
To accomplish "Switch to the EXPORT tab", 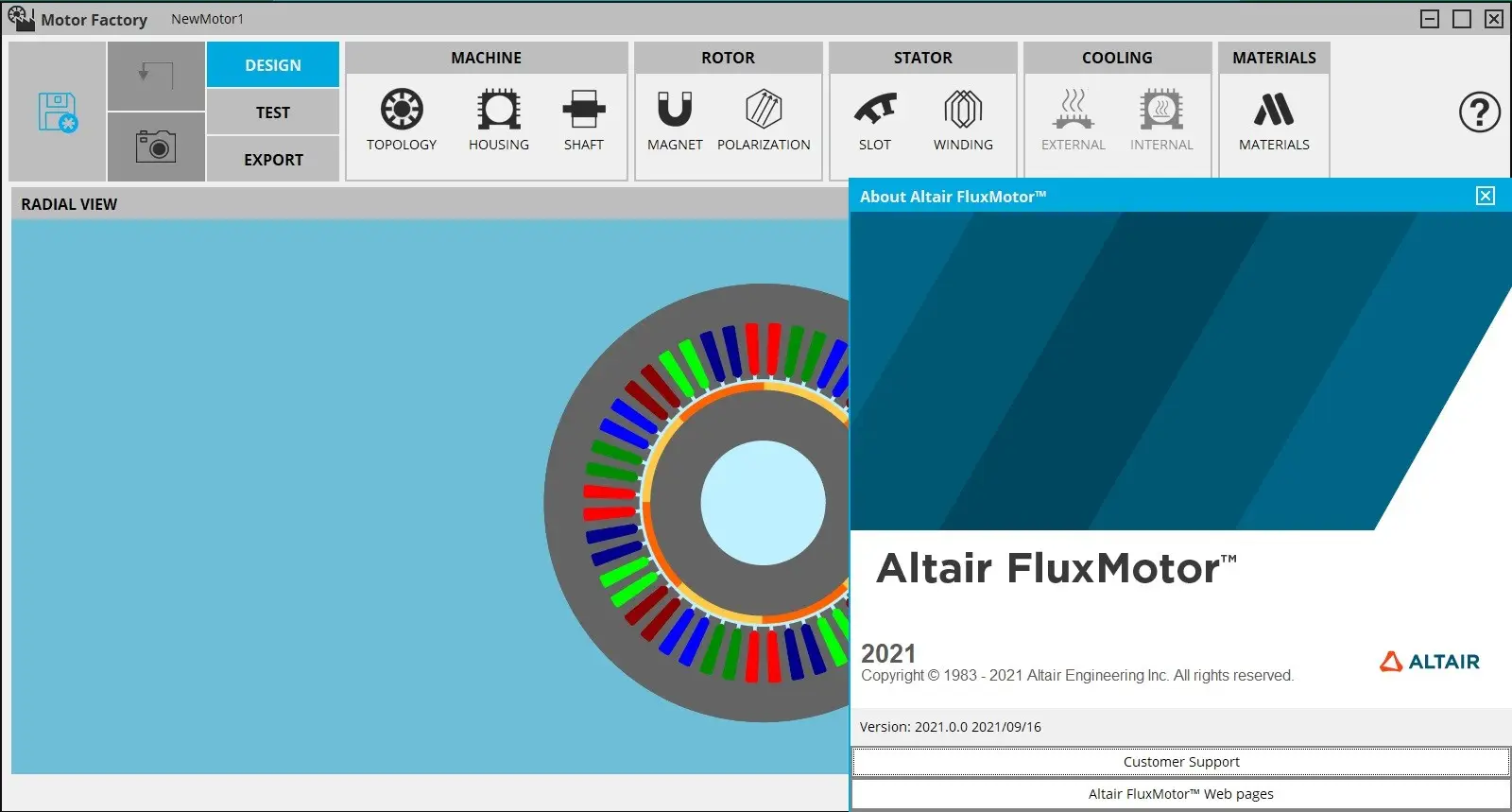I will pos(273,160).
